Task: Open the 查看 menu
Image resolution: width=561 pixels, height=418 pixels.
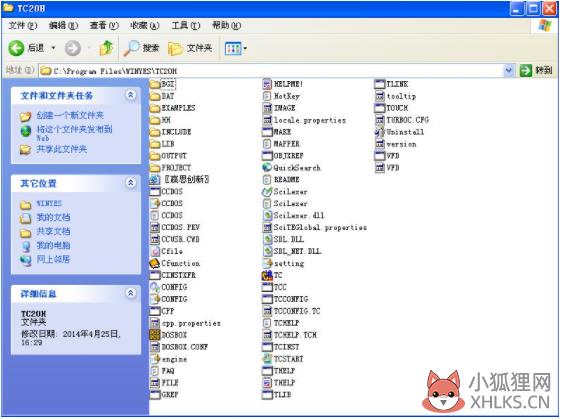Action: click(104, 25)
